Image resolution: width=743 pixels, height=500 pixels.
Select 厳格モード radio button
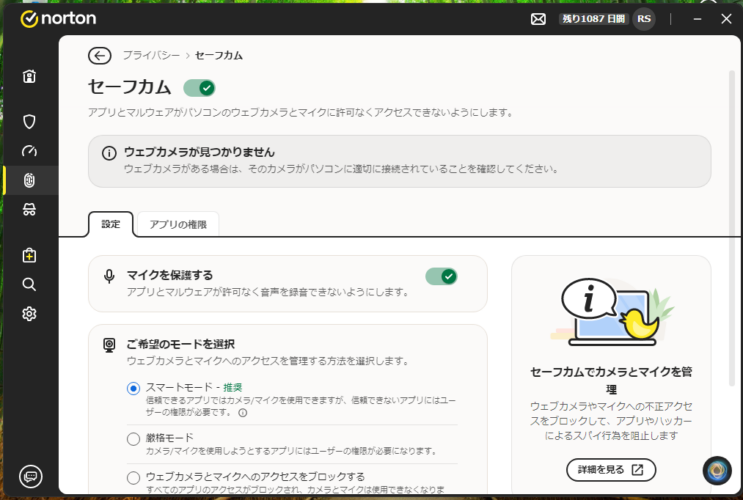(134, 439)
